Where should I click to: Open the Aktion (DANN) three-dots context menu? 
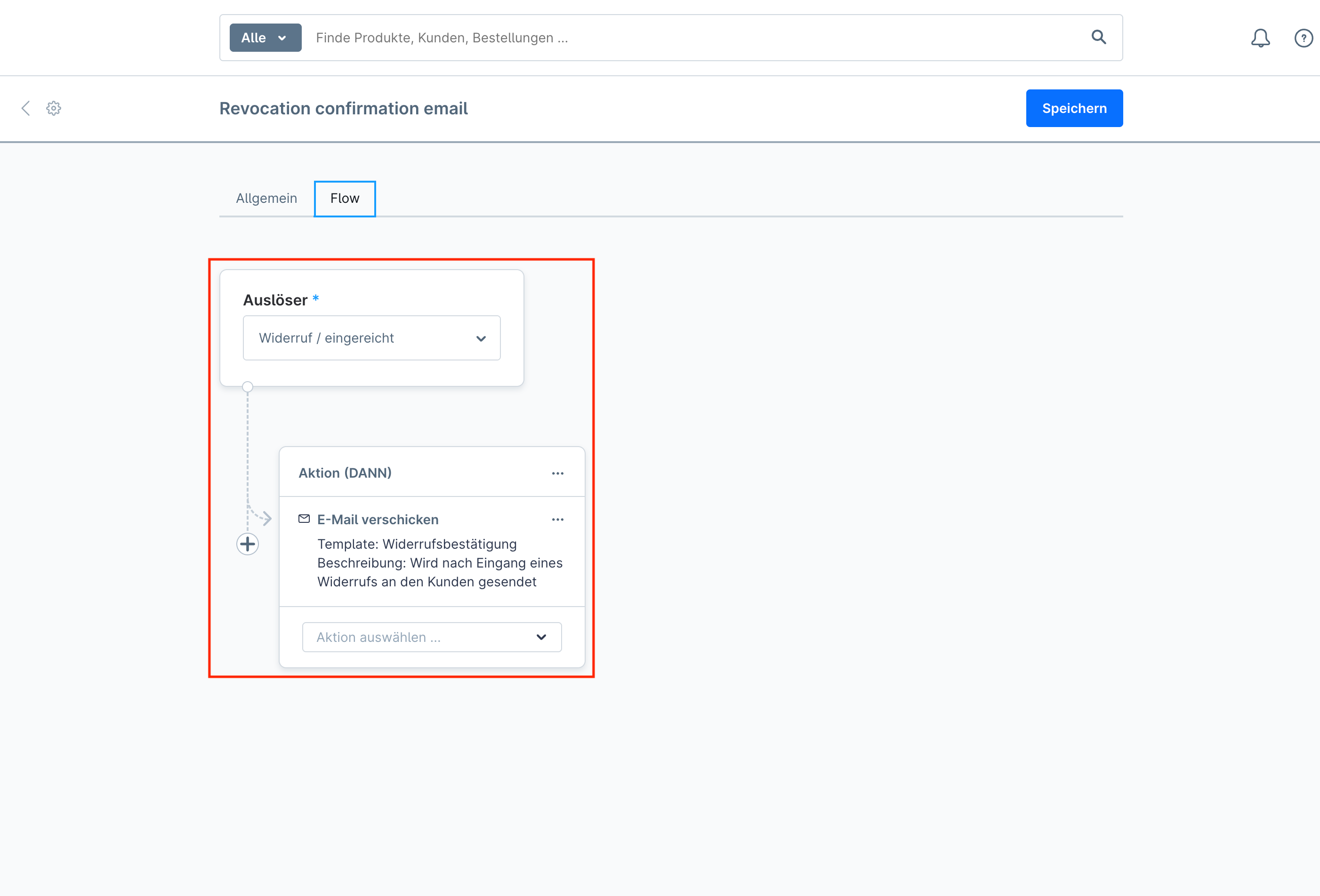tap(557, 473)
